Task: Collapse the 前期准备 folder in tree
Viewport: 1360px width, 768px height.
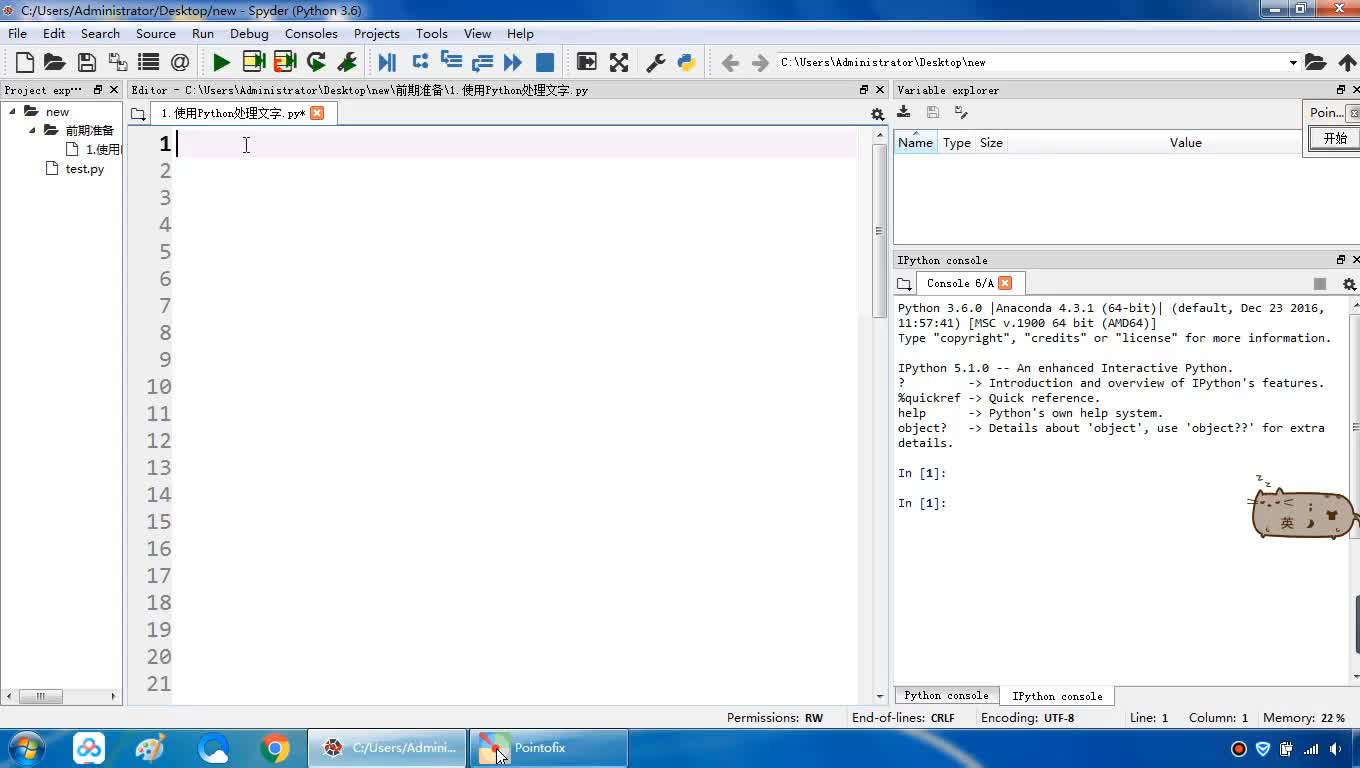Action: coord(32,130)
